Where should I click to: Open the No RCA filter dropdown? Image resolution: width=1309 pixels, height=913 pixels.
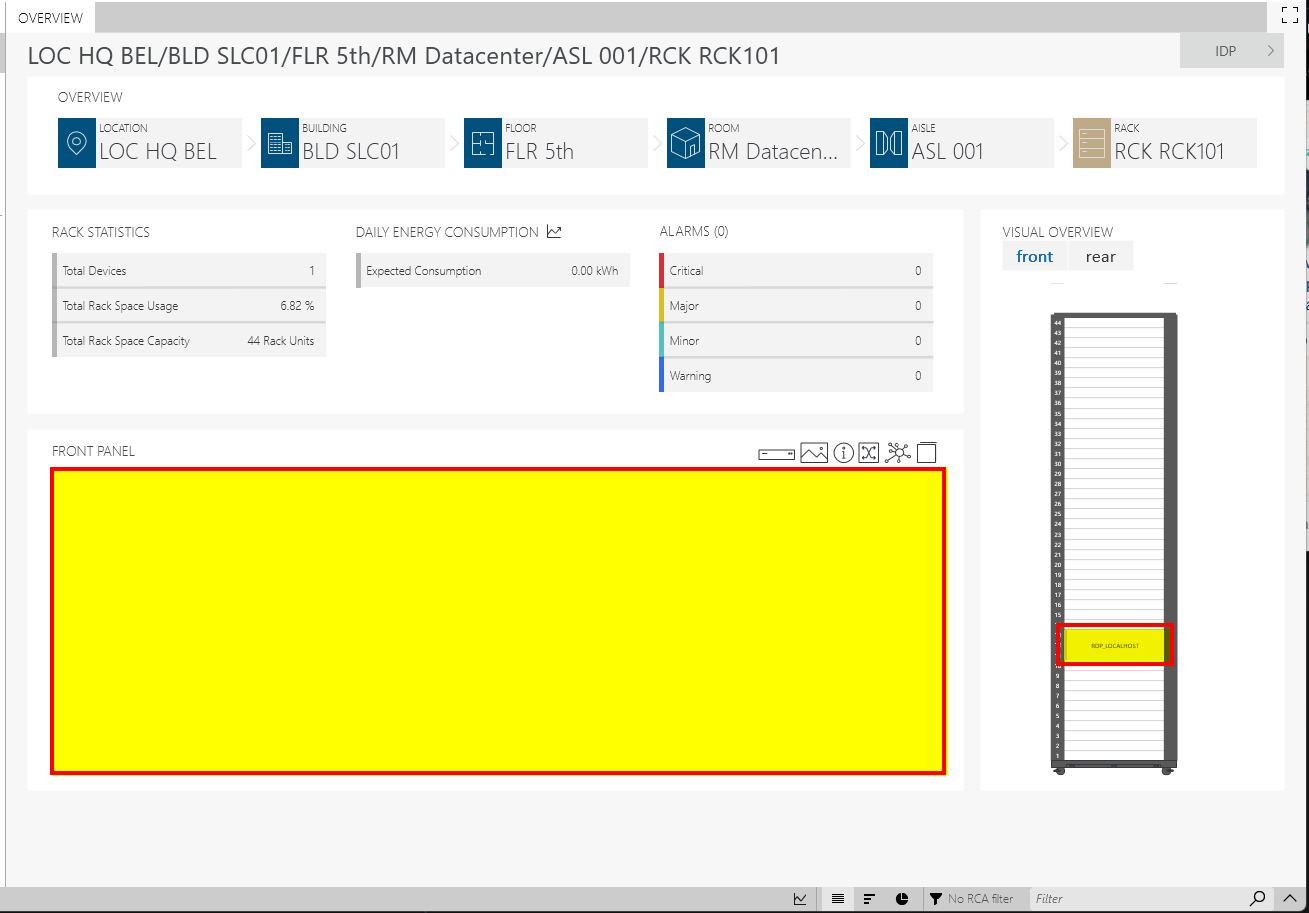pos(971,899)
